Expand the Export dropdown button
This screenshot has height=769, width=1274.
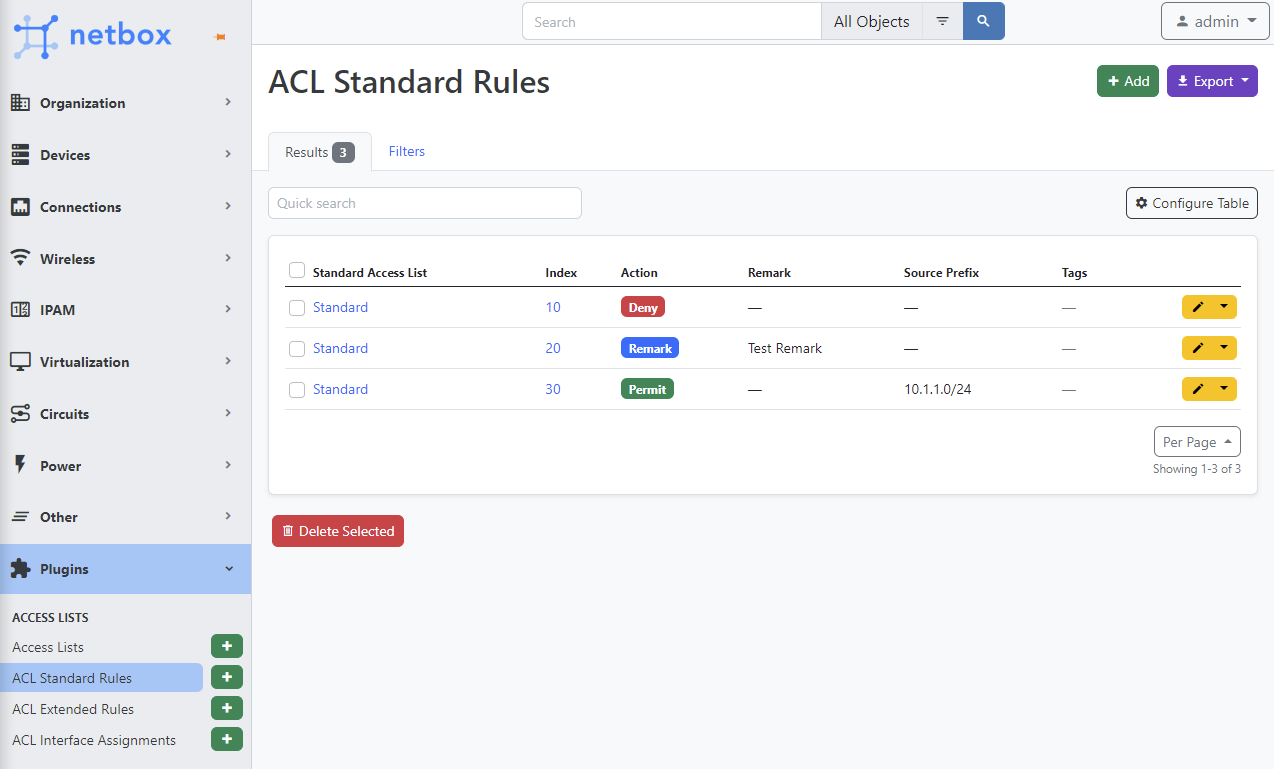pyautogui.click(x=1212, y=81)
